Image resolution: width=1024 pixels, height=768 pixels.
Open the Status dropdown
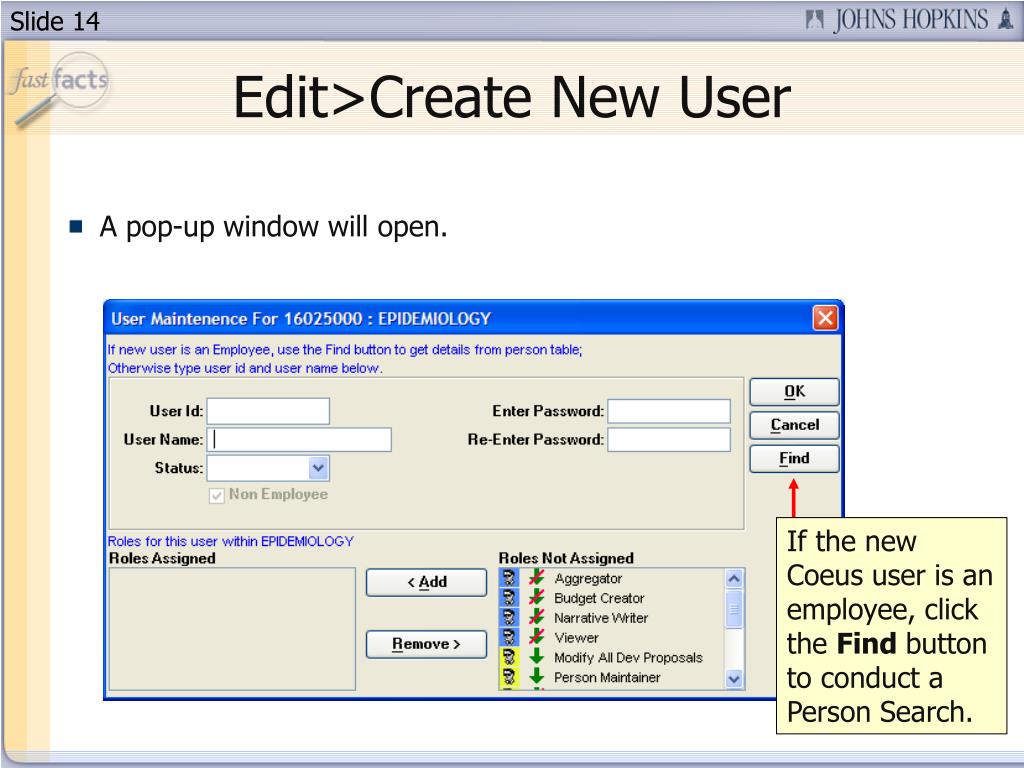tap(318, 467)
